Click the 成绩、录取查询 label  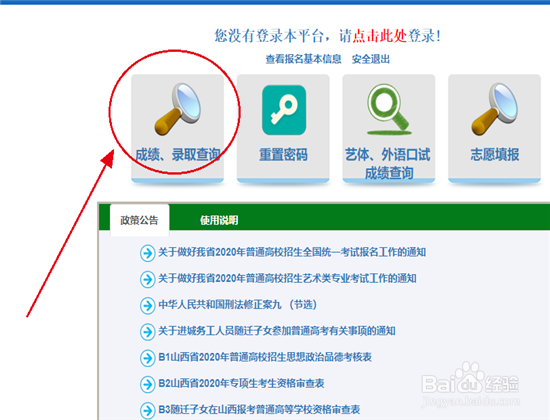(178, 154)
